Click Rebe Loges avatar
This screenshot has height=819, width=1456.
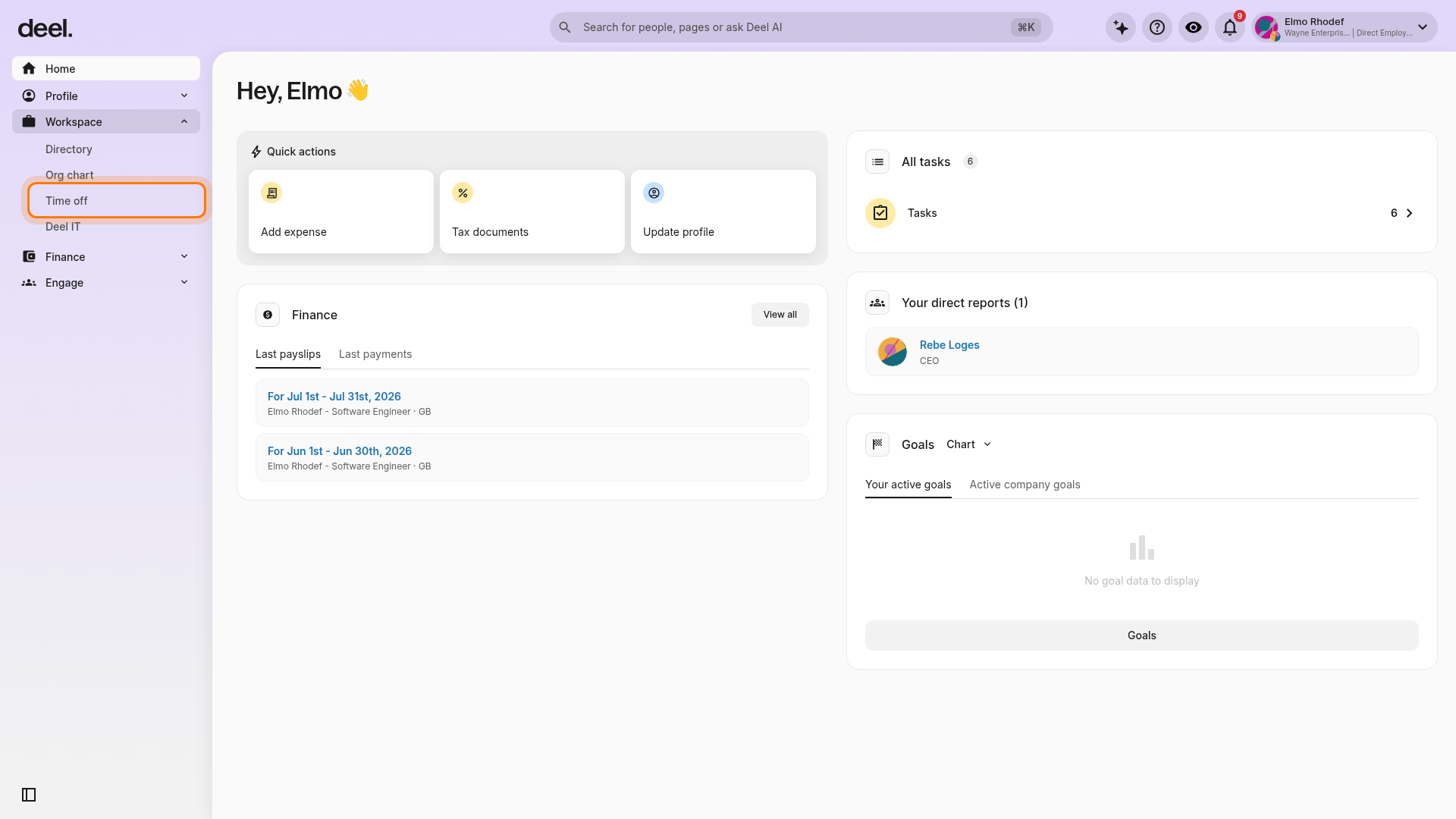click(893, 352)
